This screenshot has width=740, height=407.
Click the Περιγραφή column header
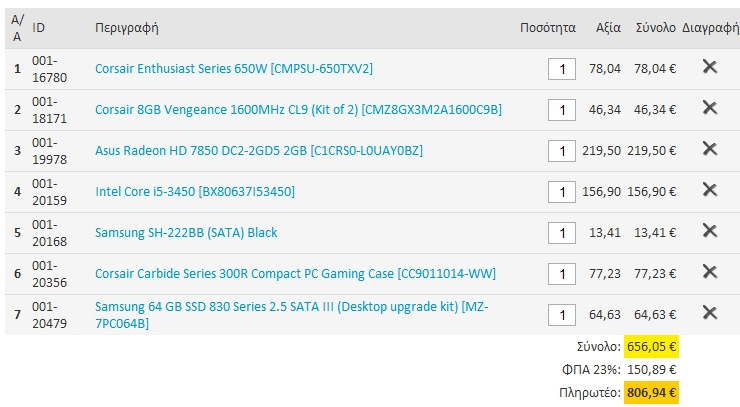click(x=126, y=28)
